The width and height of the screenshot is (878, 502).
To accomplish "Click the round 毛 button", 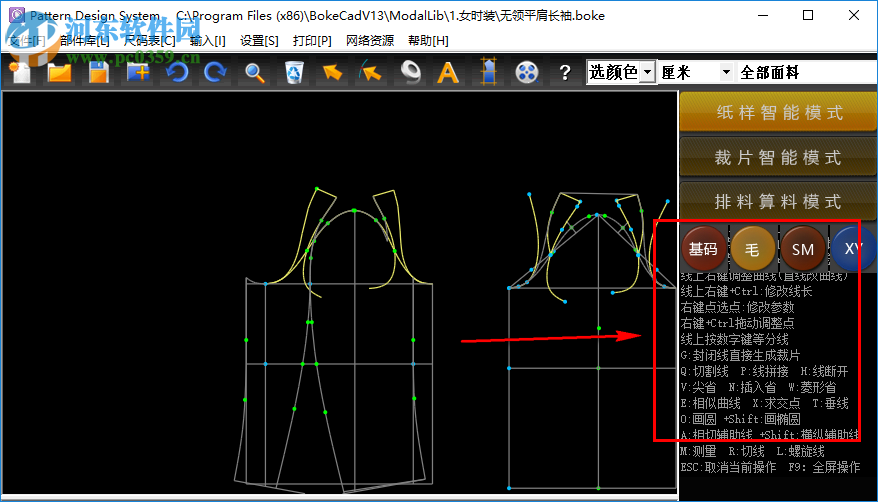I will [x=753, y=248].
